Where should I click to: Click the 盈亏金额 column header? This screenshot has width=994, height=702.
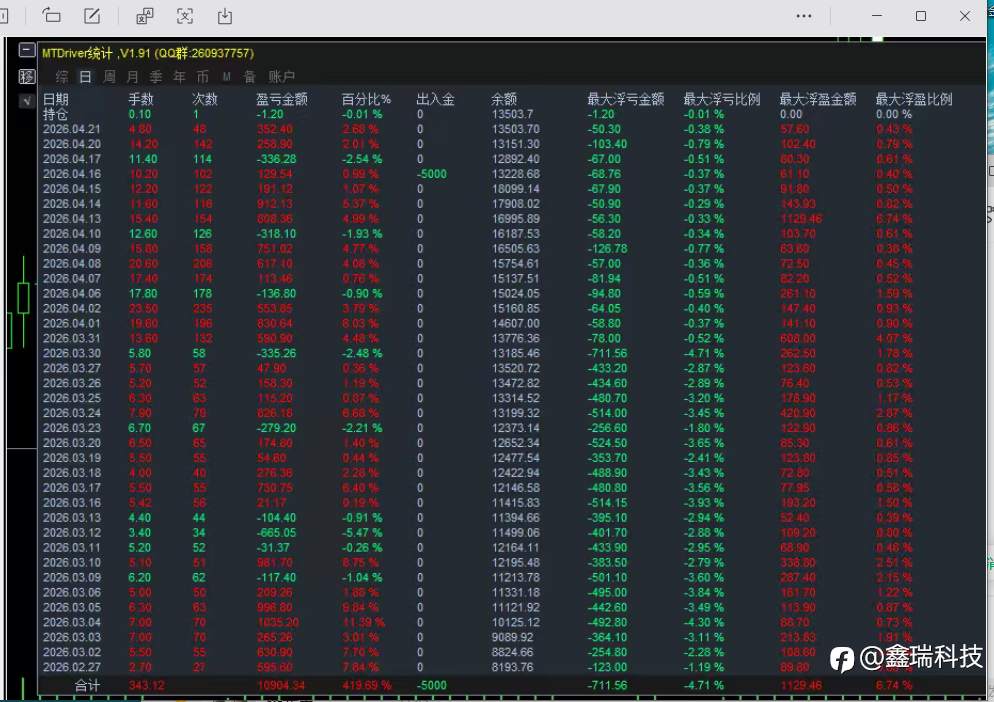[x=281, y=99]
